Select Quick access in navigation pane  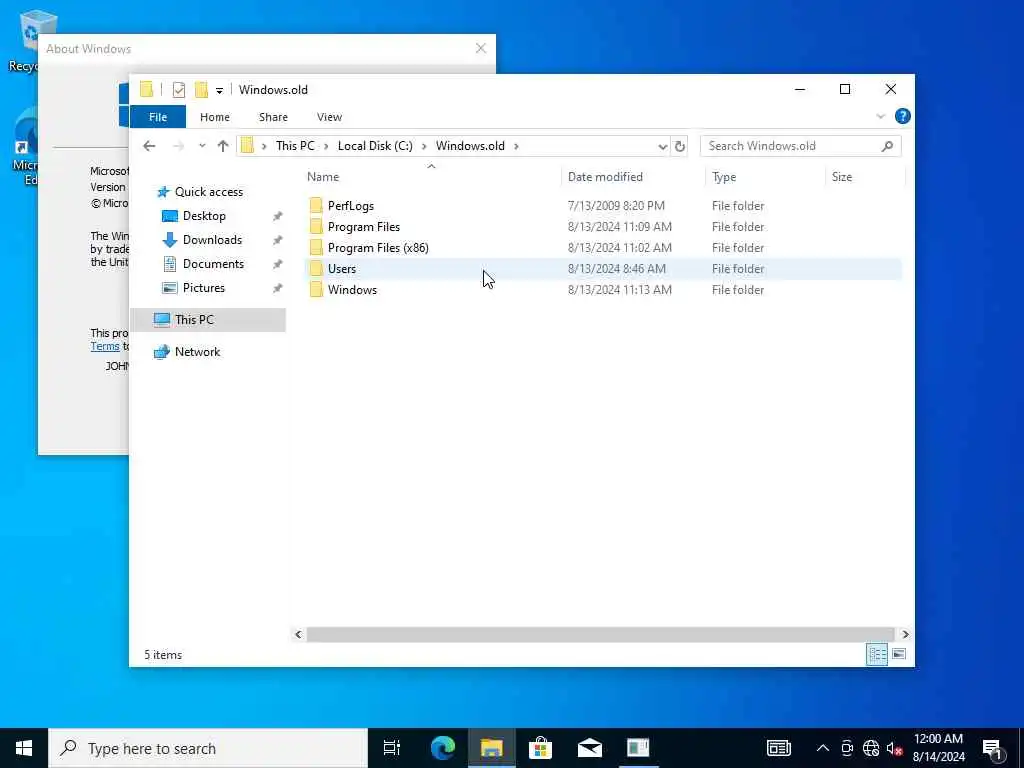click(x=208, y=192)
